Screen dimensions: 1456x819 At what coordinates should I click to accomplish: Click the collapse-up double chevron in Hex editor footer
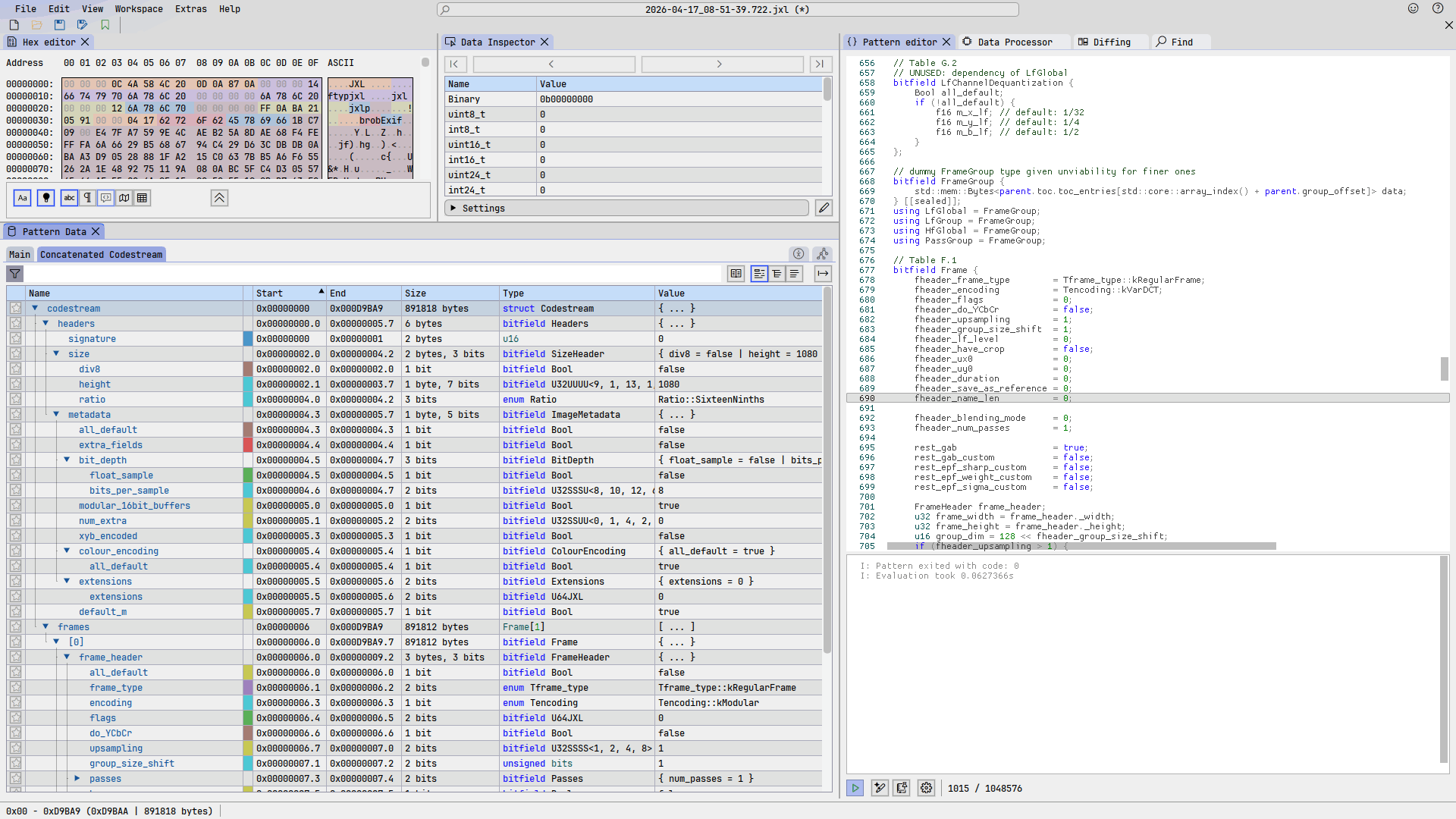tap(219, 198)
